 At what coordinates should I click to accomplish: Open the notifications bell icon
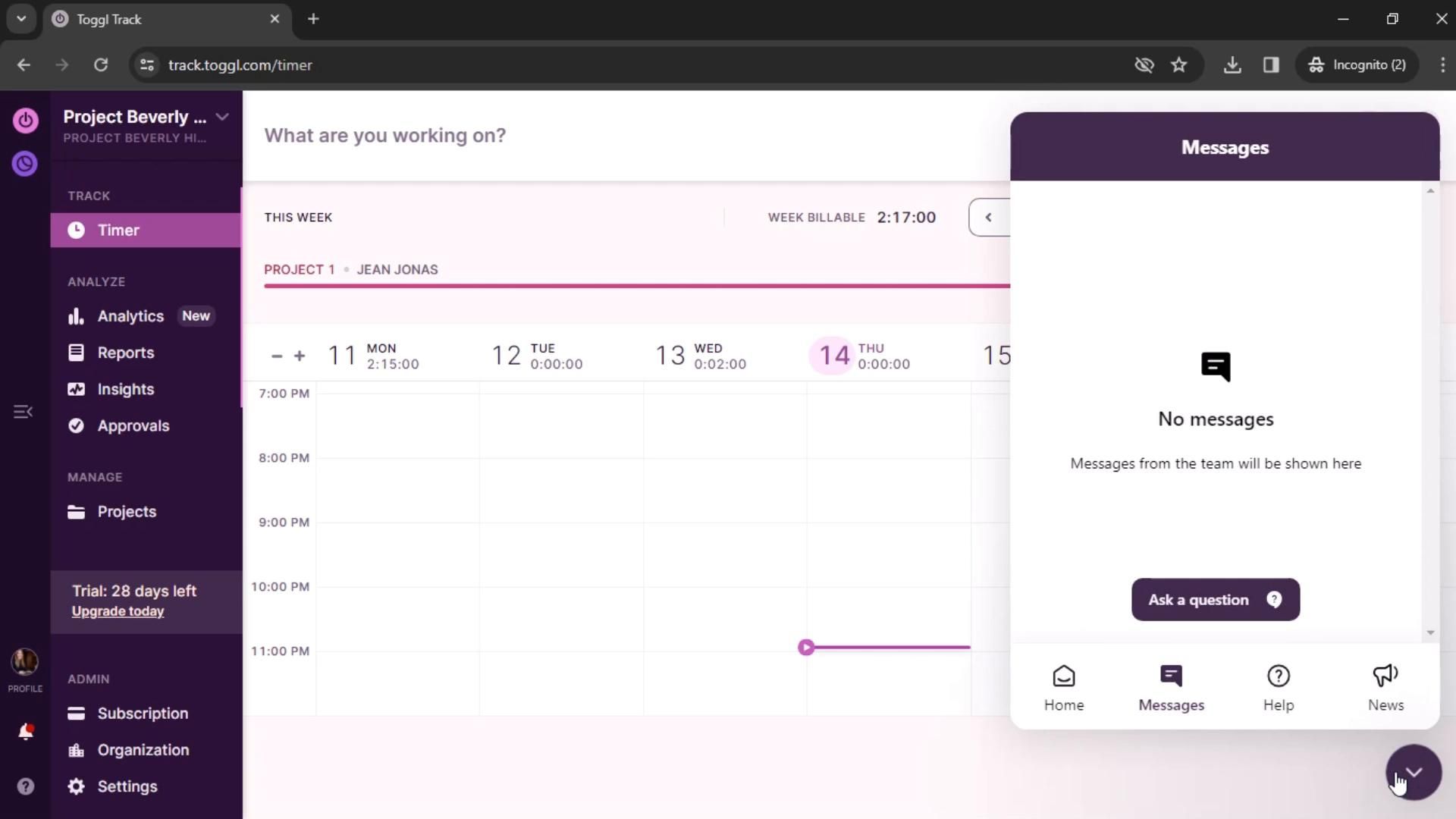point(25,732)
